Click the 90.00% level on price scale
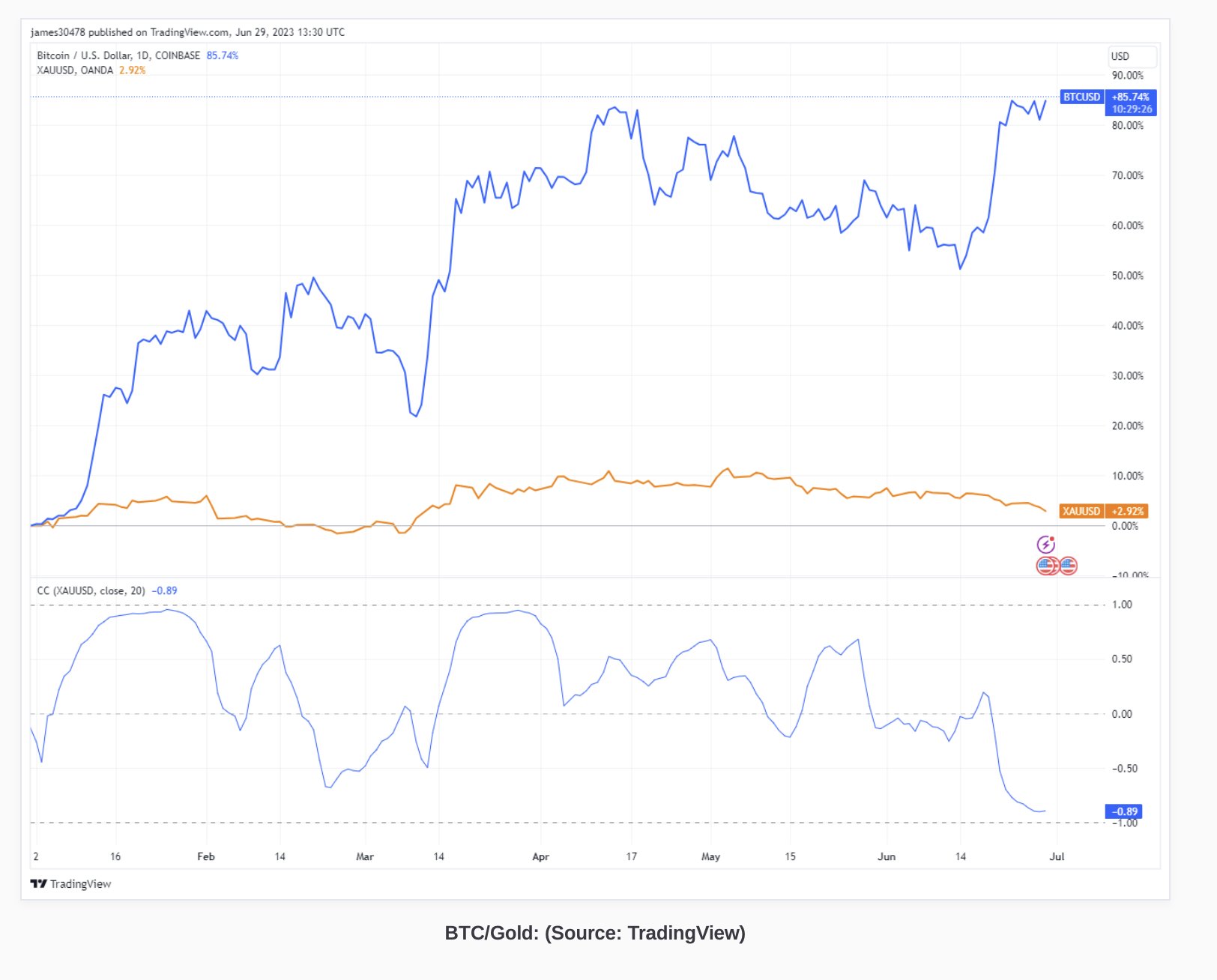The image size is (1217, 980). coord(1128,76)
